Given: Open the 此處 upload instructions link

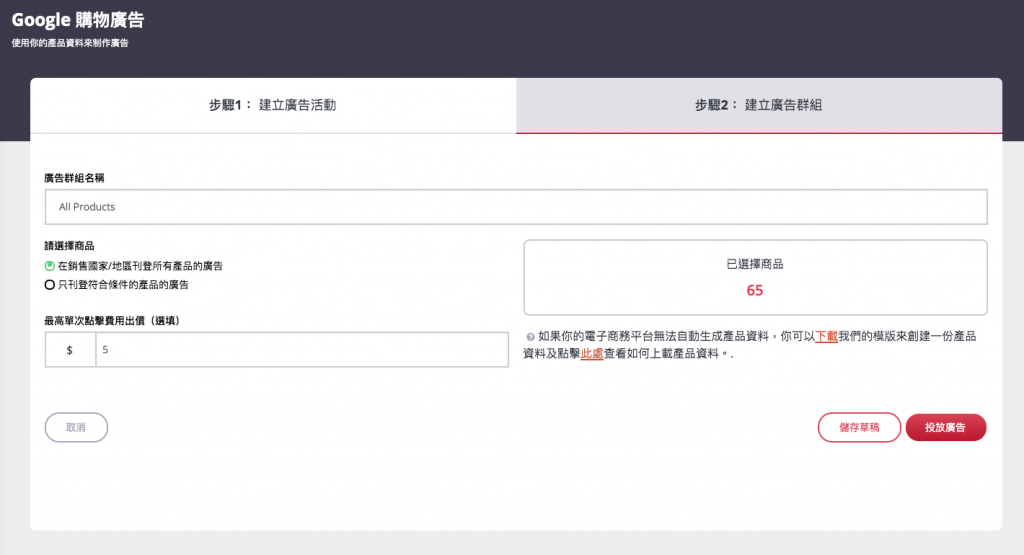Looking at the screenshot, I should point(592,353).
